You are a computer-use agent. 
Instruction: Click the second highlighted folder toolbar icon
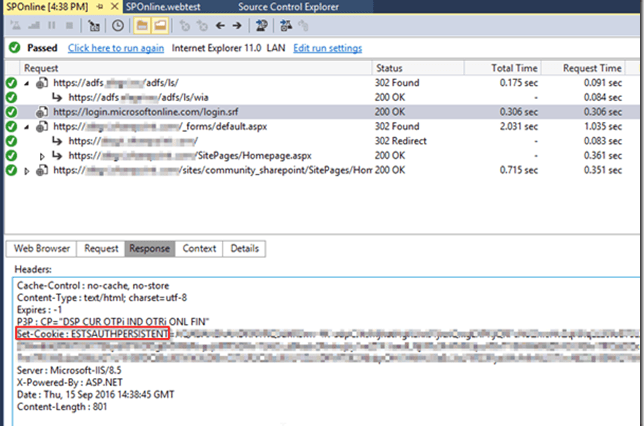tap(162, 25)
